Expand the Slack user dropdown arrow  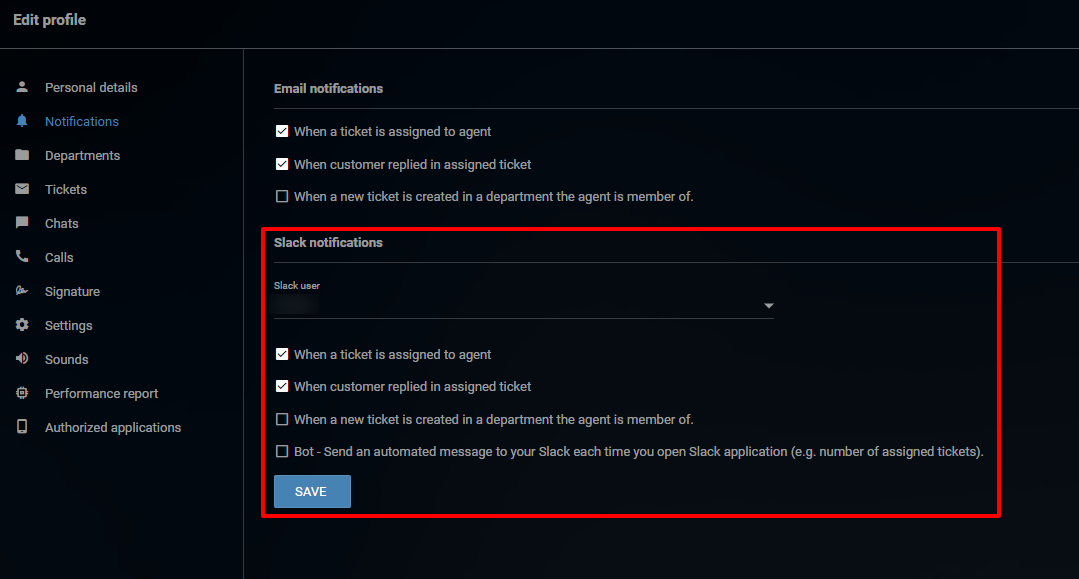768,306
